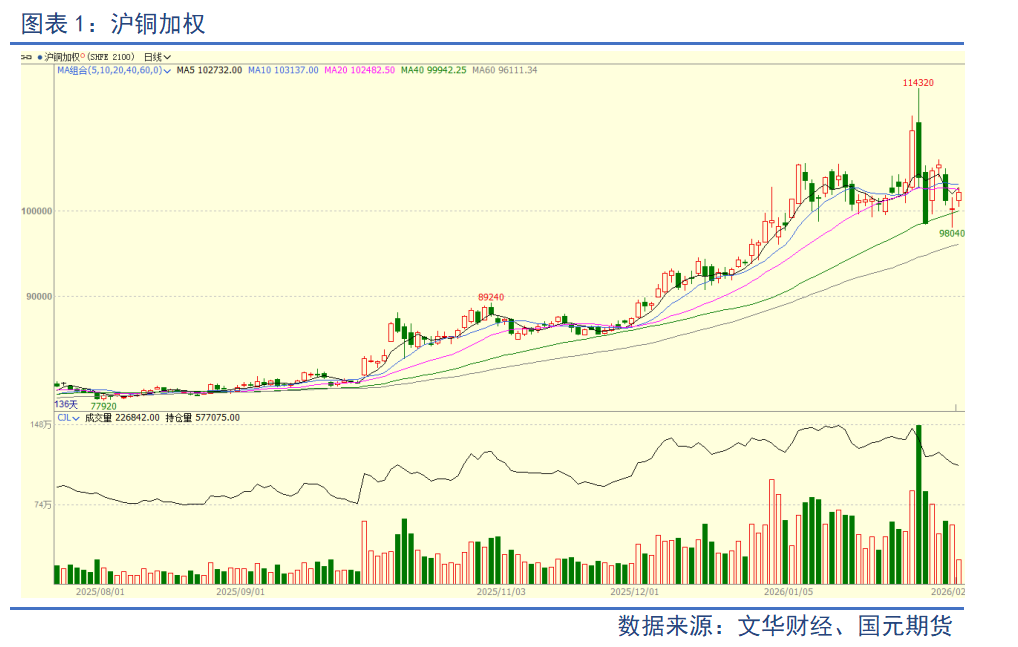Click the small red circle after 沪铜加权
The height and width of the screenshot is (647, 1018).
pyautogui.click(x=82, y=58)
